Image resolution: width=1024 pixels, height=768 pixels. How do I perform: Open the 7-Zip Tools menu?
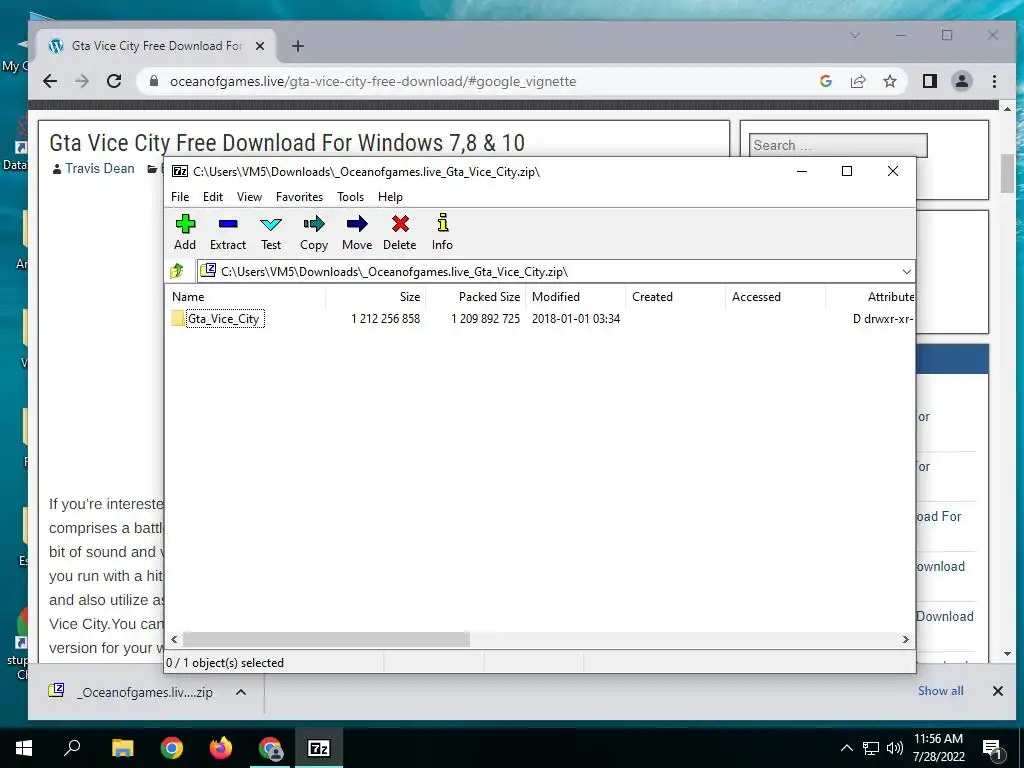tap(351, 197)
